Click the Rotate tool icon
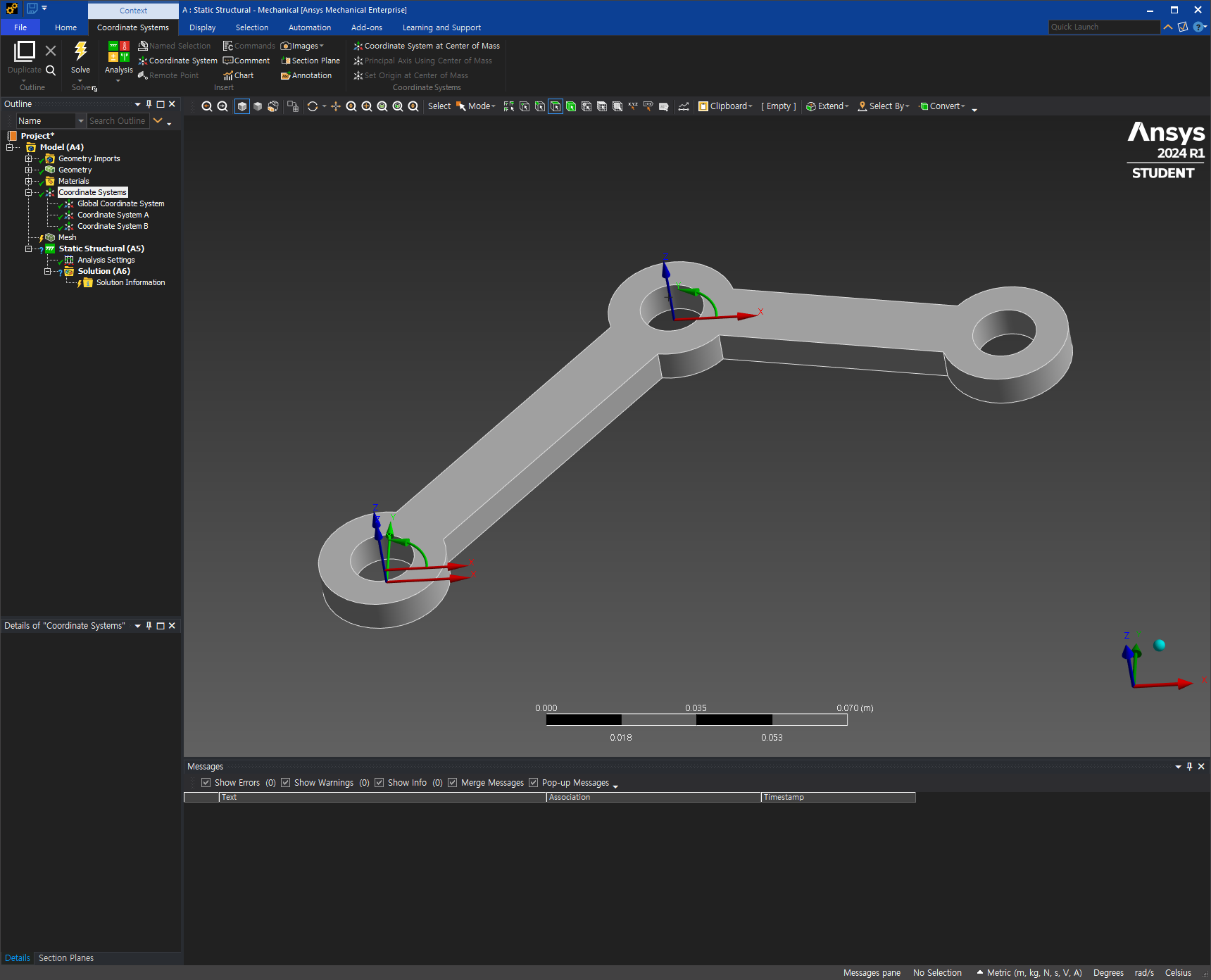Viewport: 1211px width, 980px height. [313, 106]
